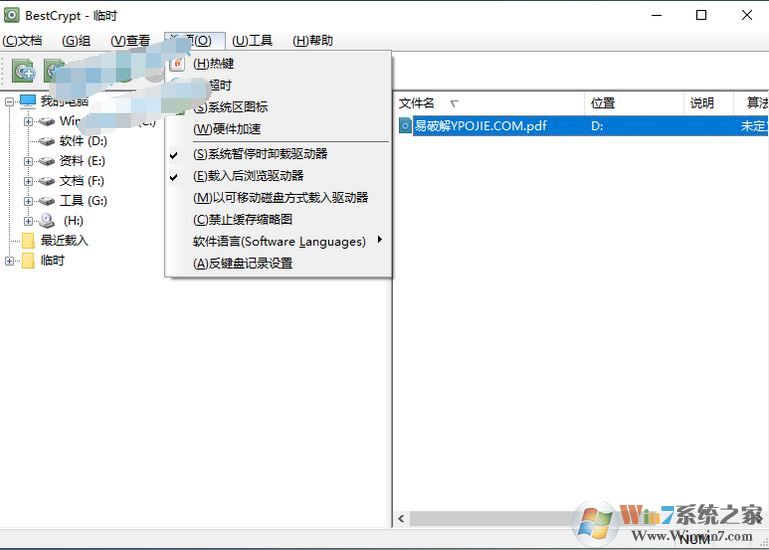Click the D: location cell
The height and width of the screenshot is (550, 769).
tap(597, 126)
